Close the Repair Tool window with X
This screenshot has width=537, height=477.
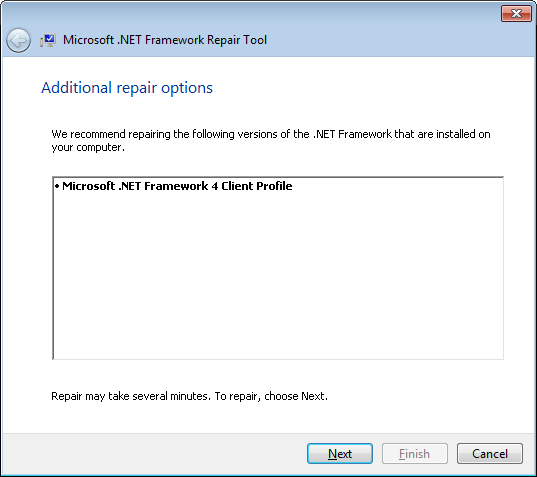[516, 13]
